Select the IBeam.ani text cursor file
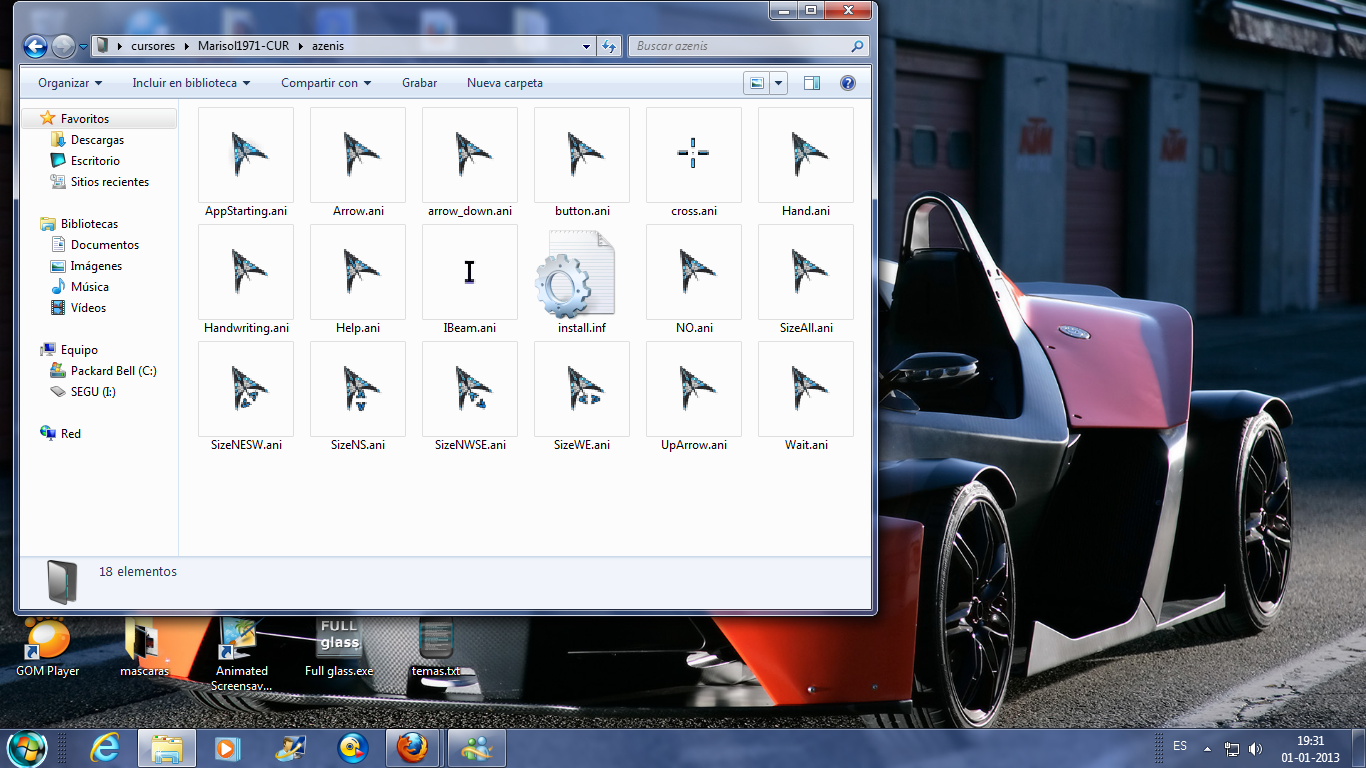 point(470,280)
